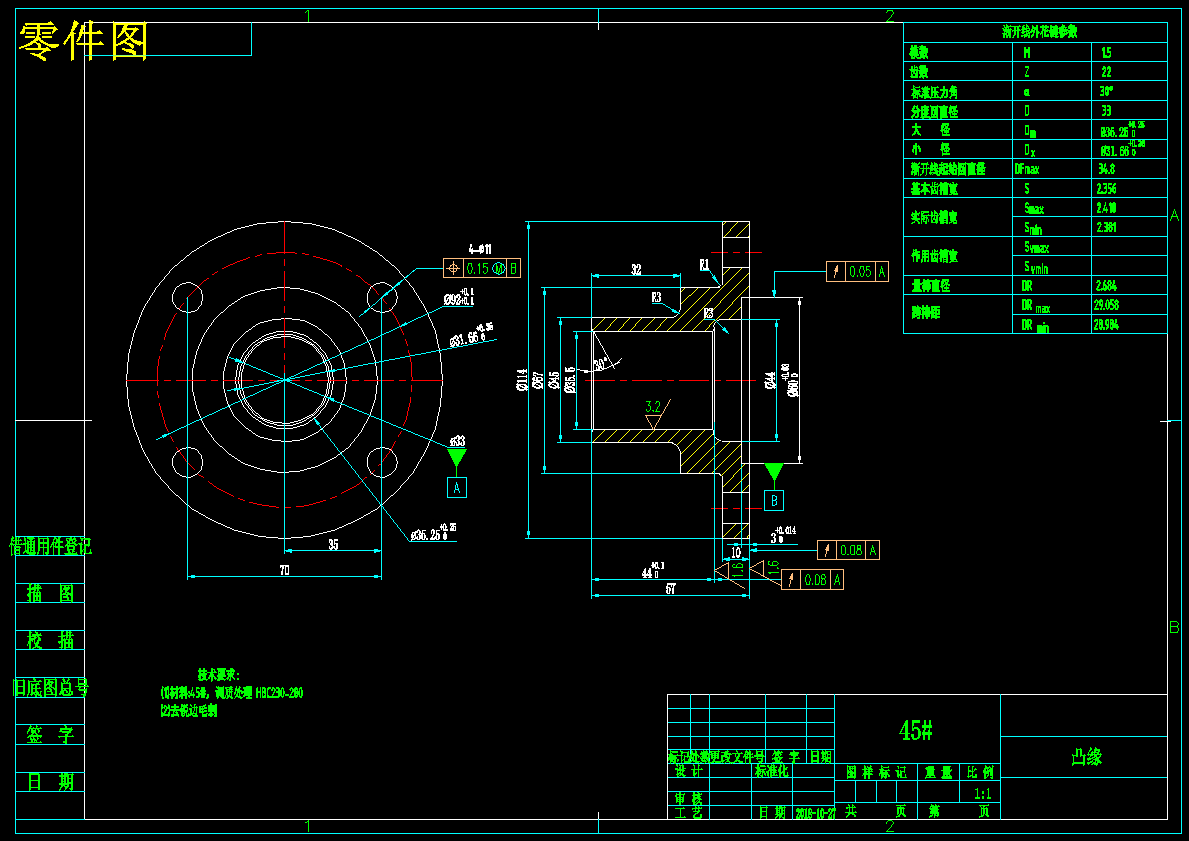The width and height of the screenshot is (1189, 841).
Task: Click the technical note containing 'HBC230-280'
Action: (x=231, y=692)
